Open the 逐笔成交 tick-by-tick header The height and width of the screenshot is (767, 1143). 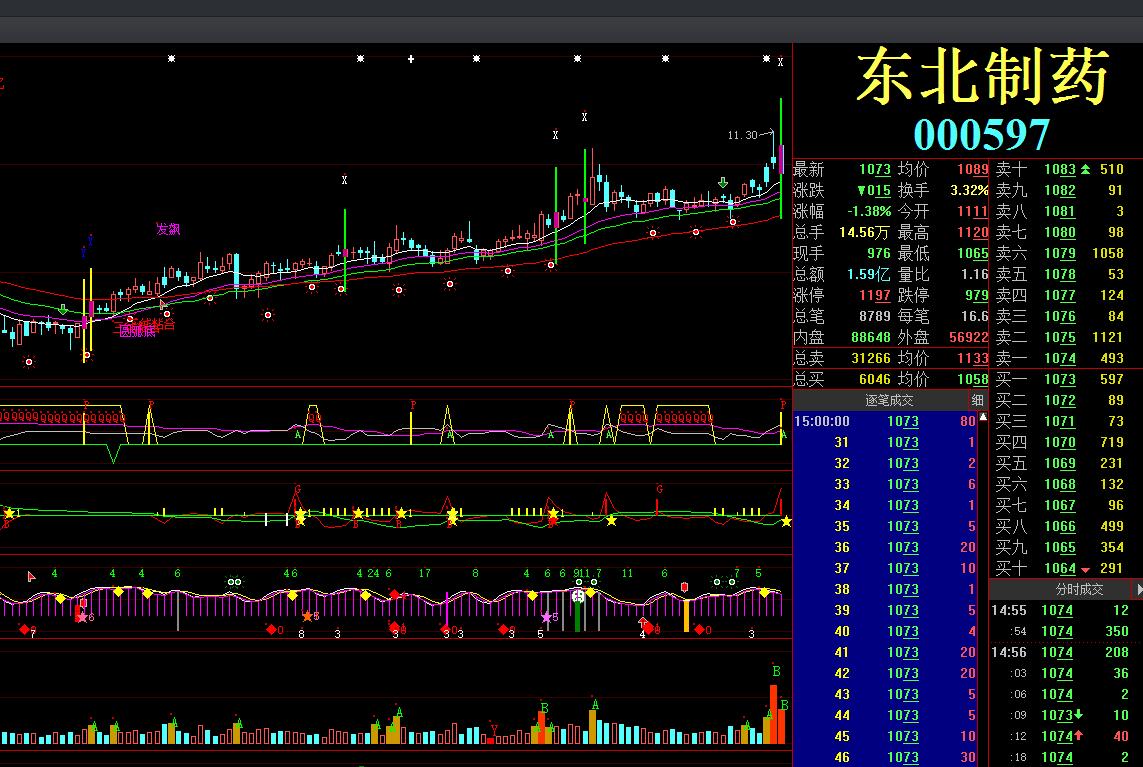889,400
